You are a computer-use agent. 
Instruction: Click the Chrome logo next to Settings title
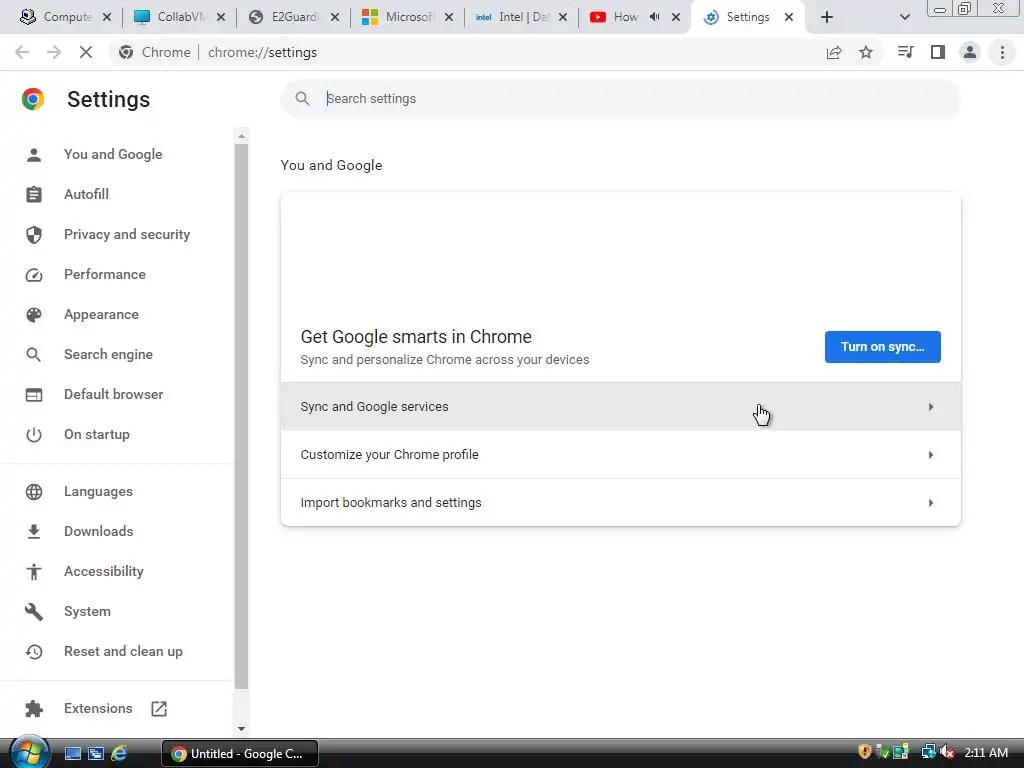[x=33, y=99]
